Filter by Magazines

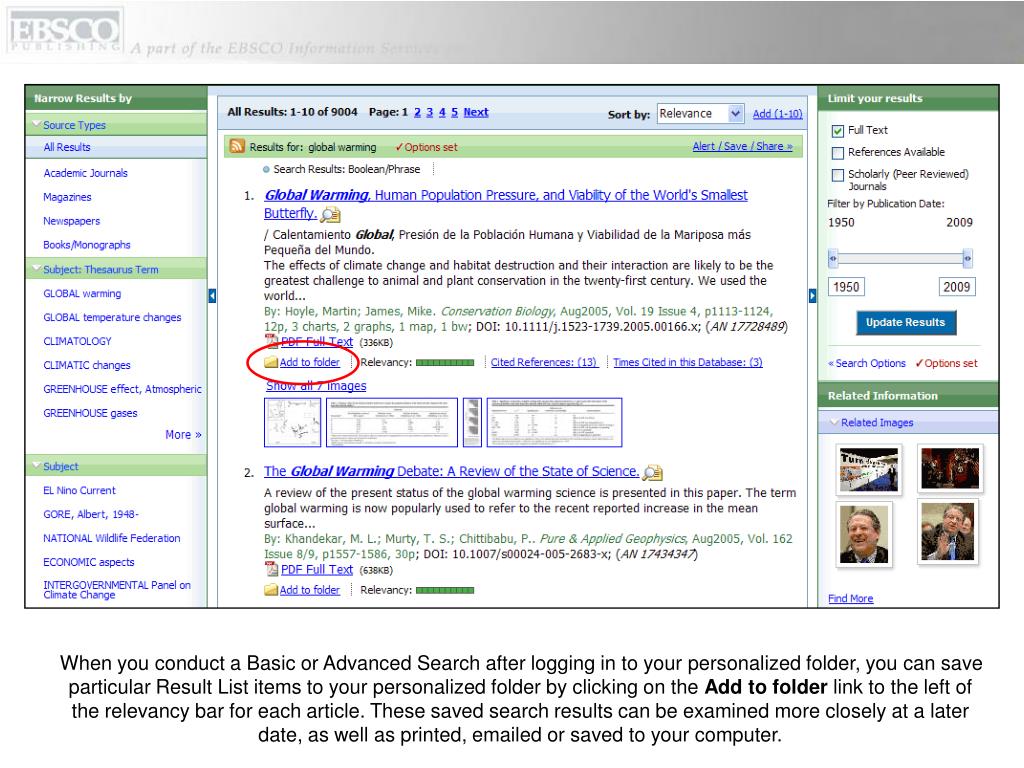coord(67,197)
